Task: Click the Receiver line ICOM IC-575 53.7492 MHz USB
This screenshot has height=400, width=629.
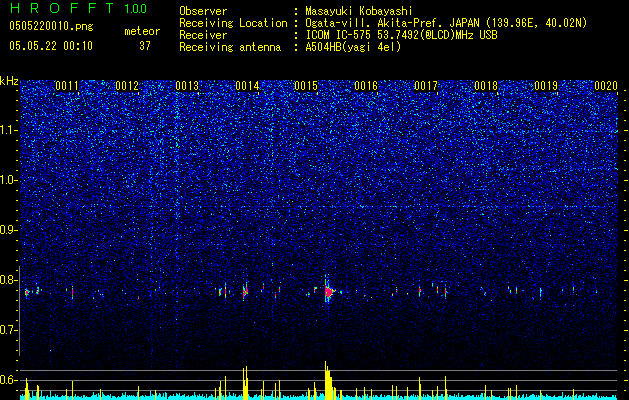Action: [338, 35]
